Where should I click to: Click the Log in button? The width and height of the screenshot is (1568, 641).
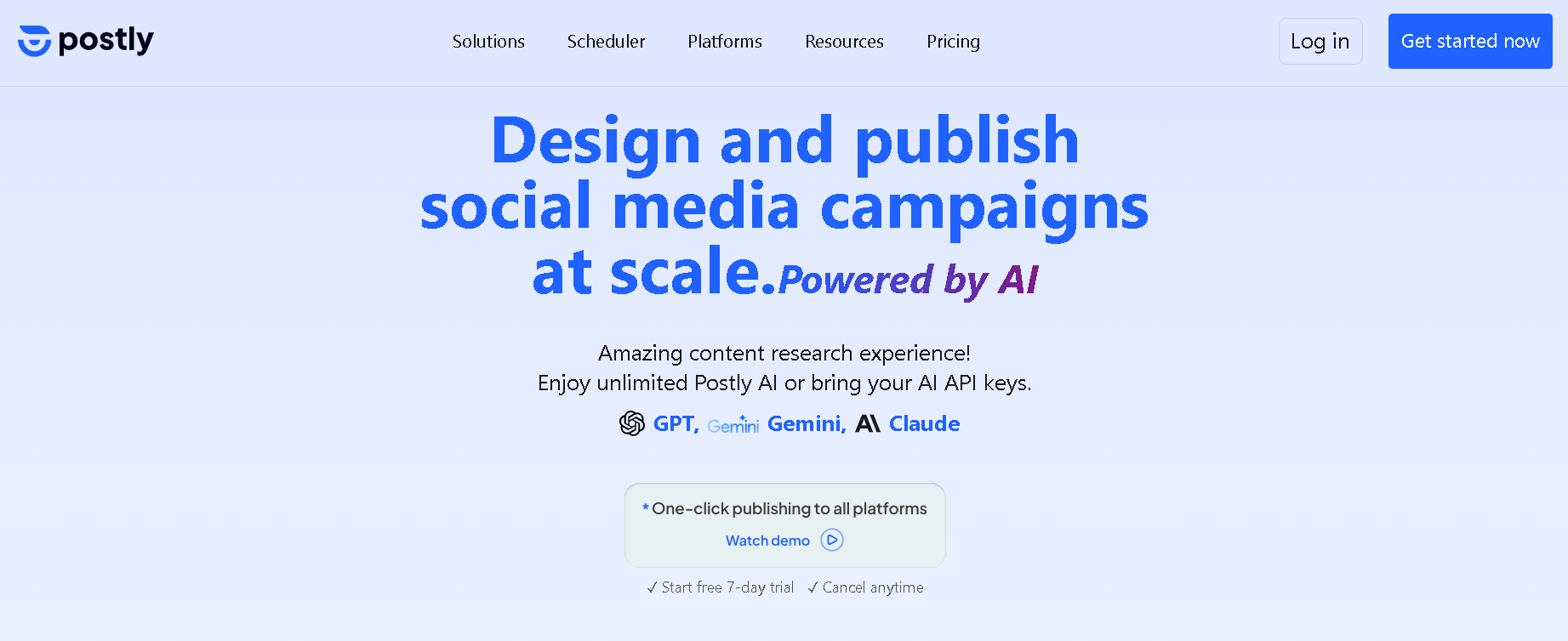[1320, 41]
